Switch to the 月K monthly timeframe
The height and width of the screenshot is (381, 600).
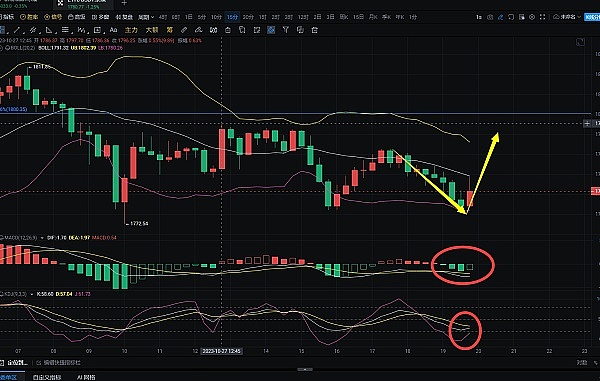click(373, 17)
